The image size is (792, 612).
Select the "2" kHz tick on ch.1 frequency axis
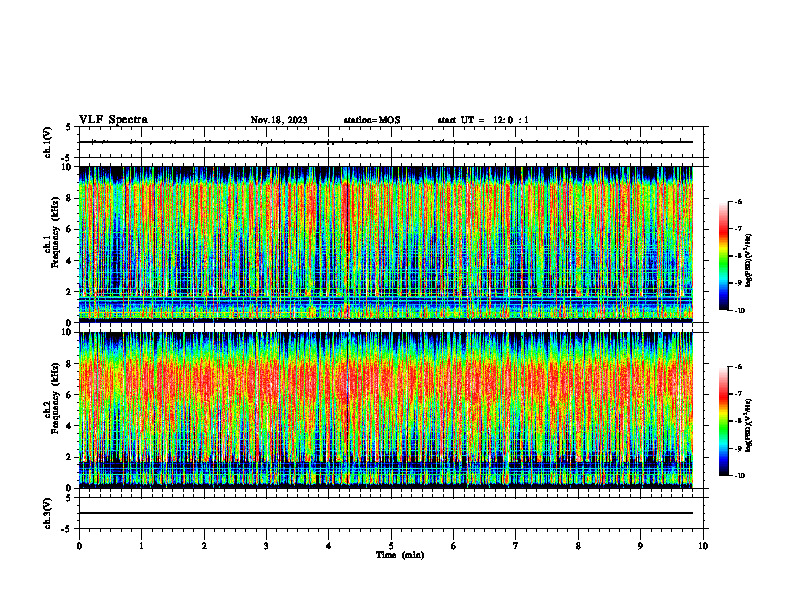click(x=69, y=292)
